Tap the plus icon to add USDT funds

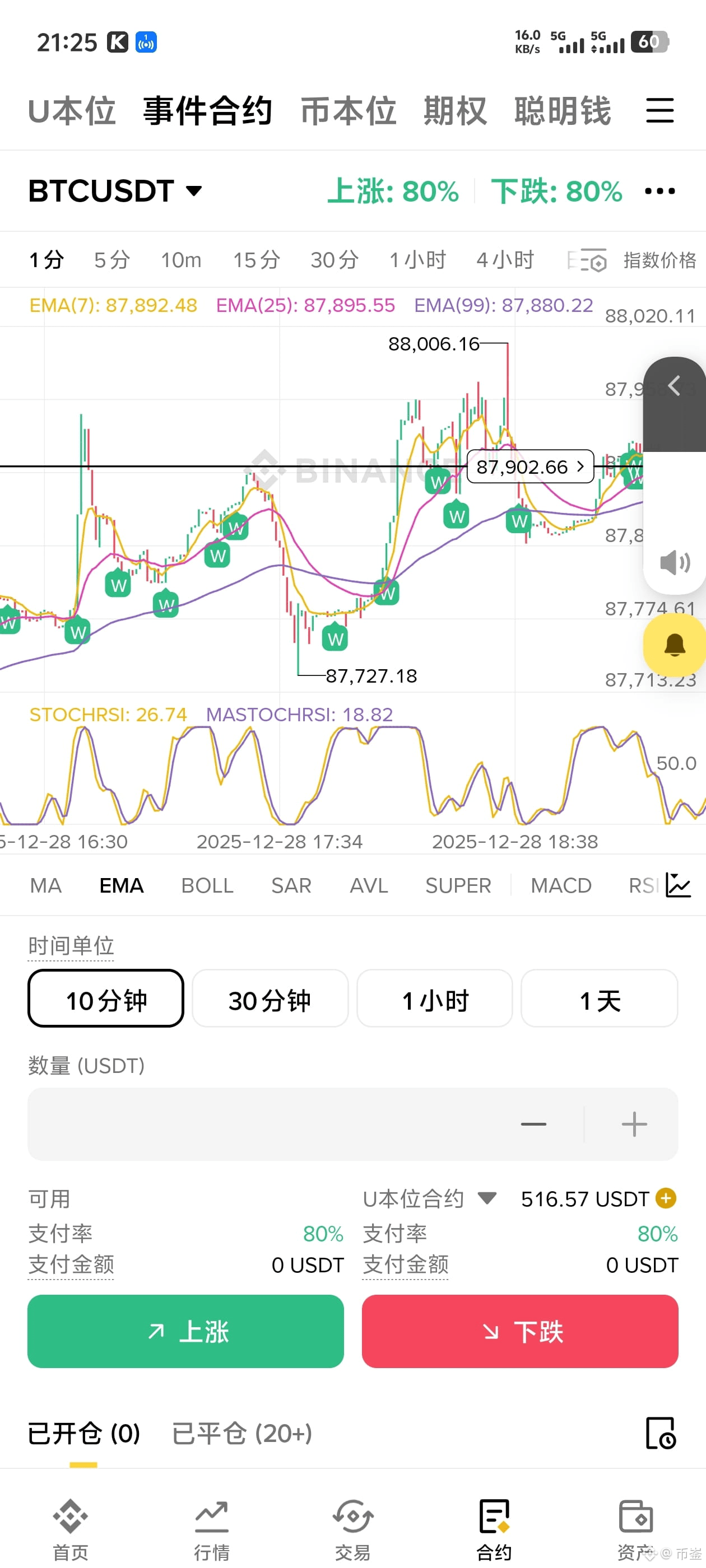coord(666,1198)
